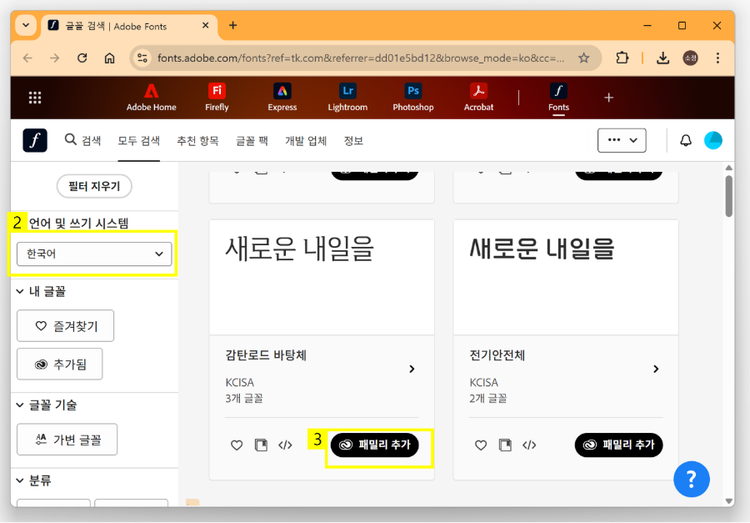Collapse the 글꼴 기술 section
This screenshot has height=523, width=750.
20,405
